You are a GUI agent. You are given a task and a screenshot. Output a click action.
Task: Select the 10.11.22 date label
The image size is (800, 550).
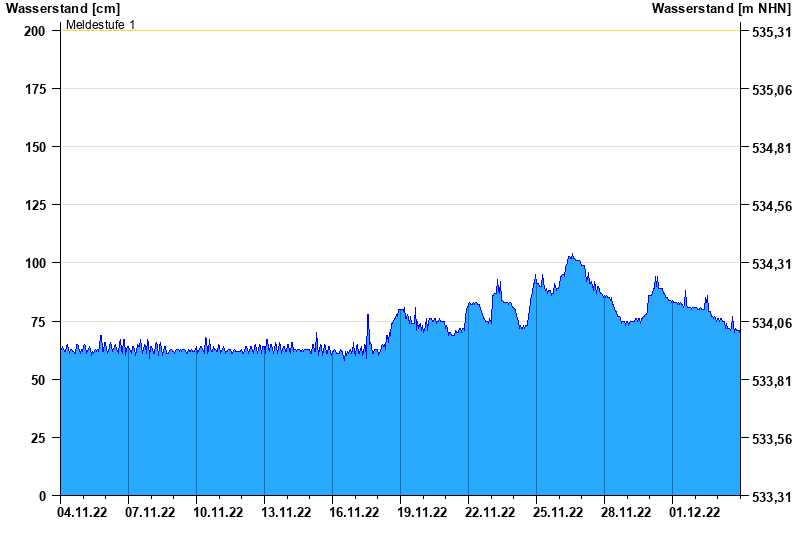click(x=218, y=513)
